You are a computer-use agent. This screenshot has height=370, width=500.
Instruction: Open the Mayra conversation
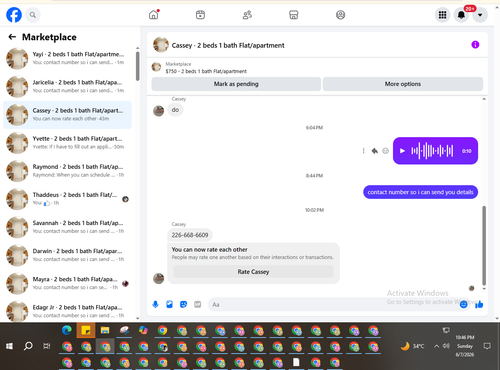pos(67,283)
